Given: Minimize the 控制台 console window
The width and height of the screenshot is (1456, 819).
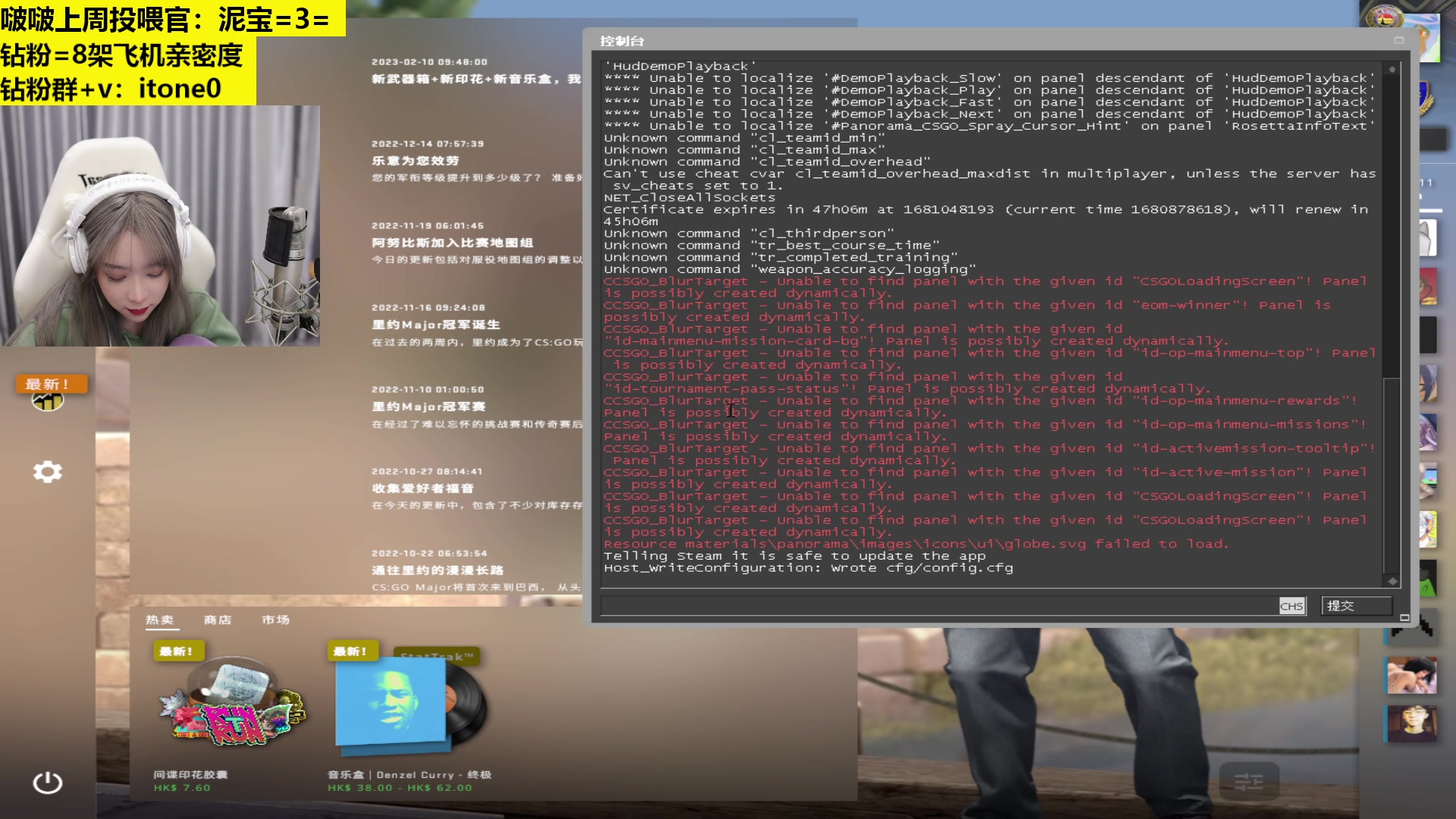Looking at the screenshot, I should (1399, 40).
